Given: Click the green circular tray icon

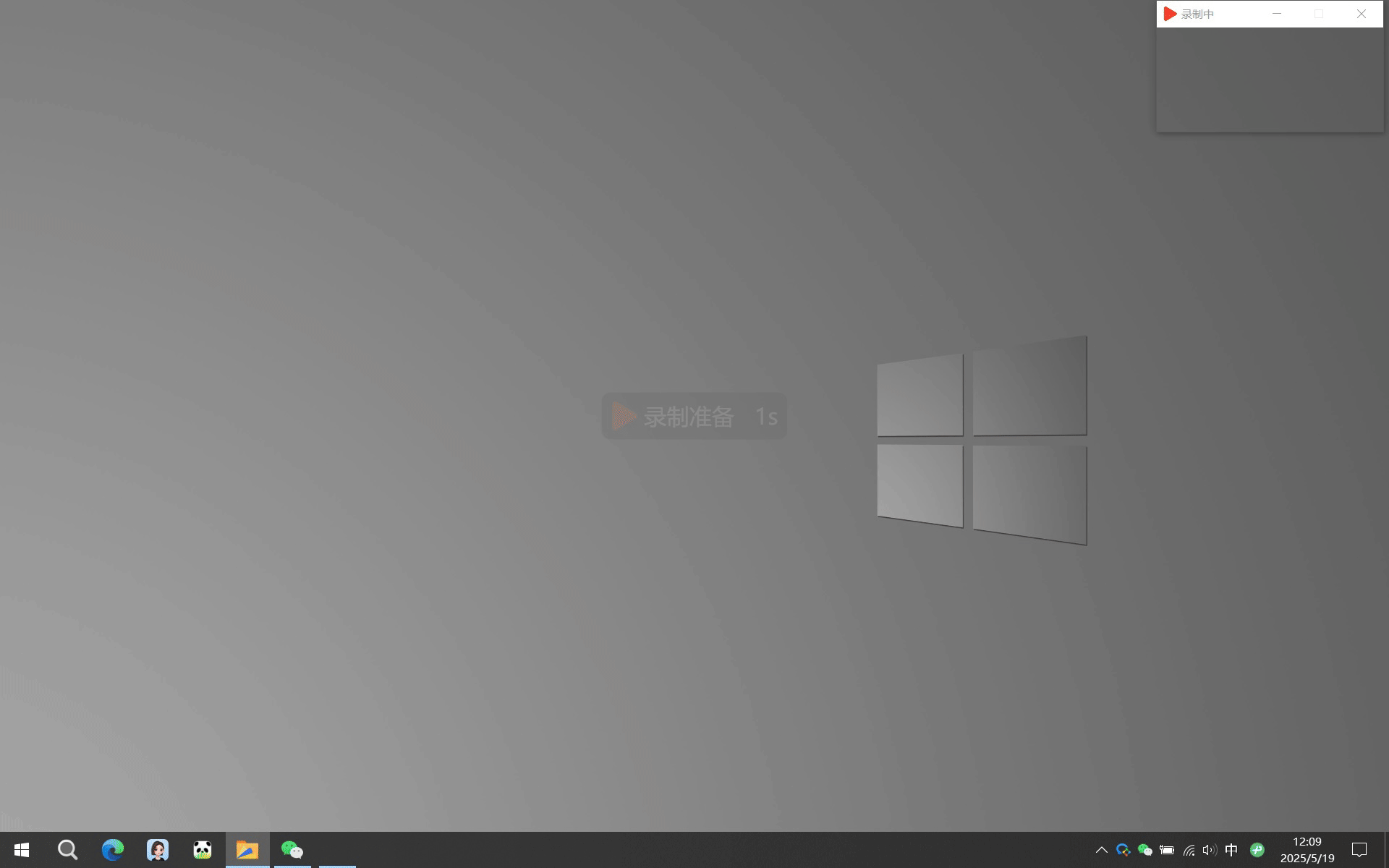Looking at the screenshot, I should click(1257, 850).
